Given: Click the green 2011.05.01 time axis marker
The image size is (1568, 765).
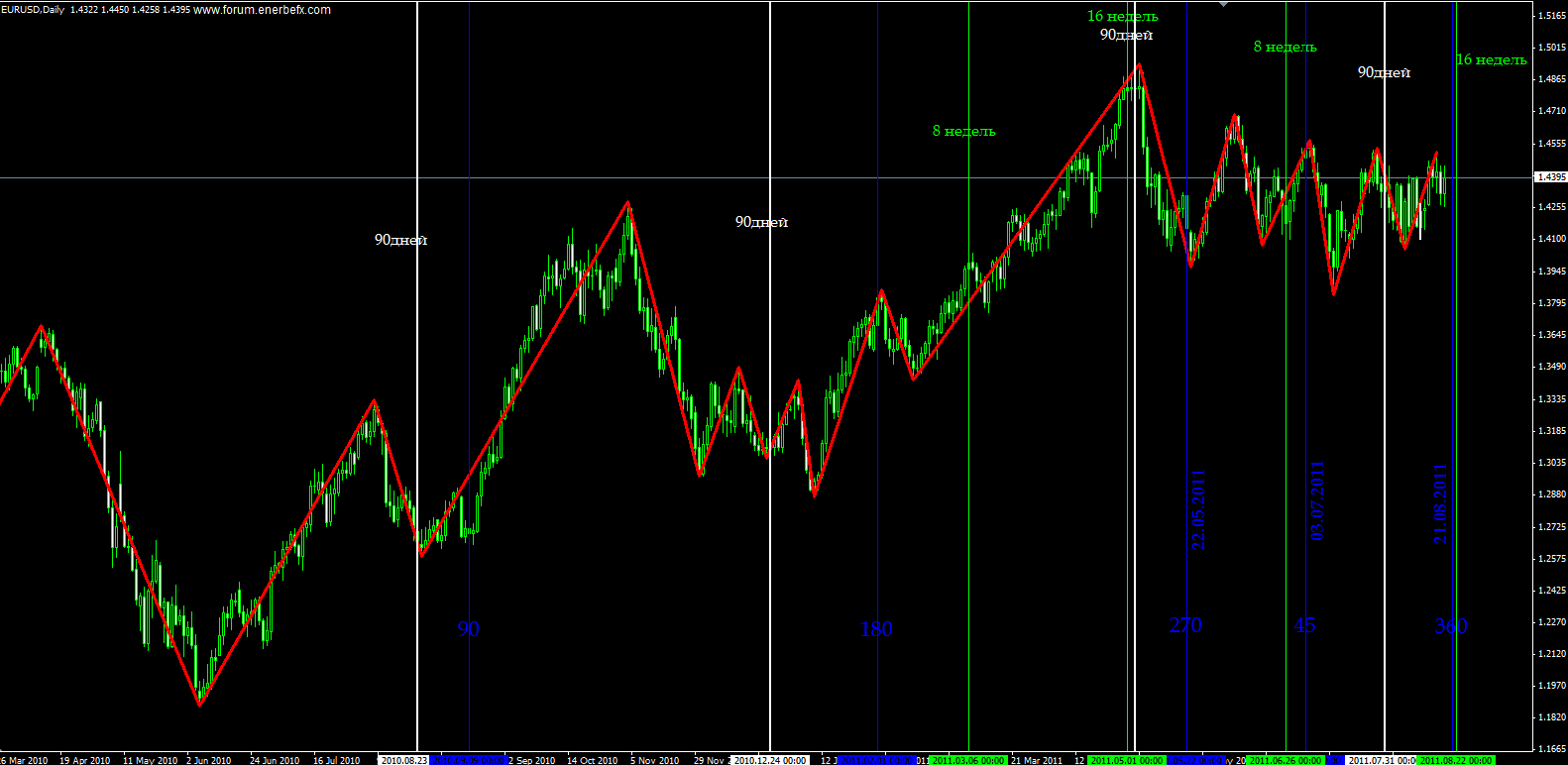Looking at the screenshot, I should point(1126,760).
